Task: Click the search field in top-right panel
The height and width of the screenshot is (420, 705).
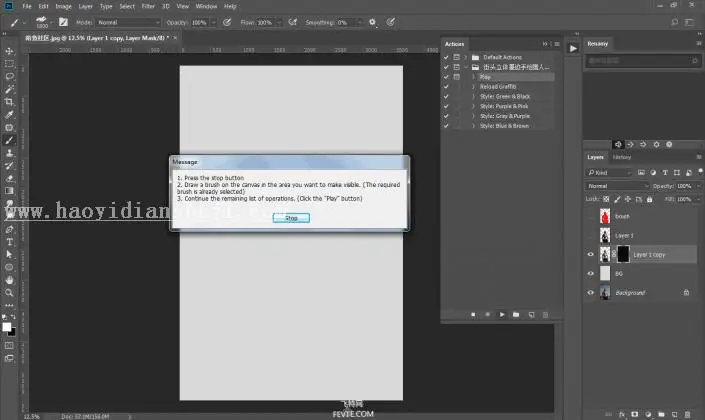Action: click(x=643, y=60)
